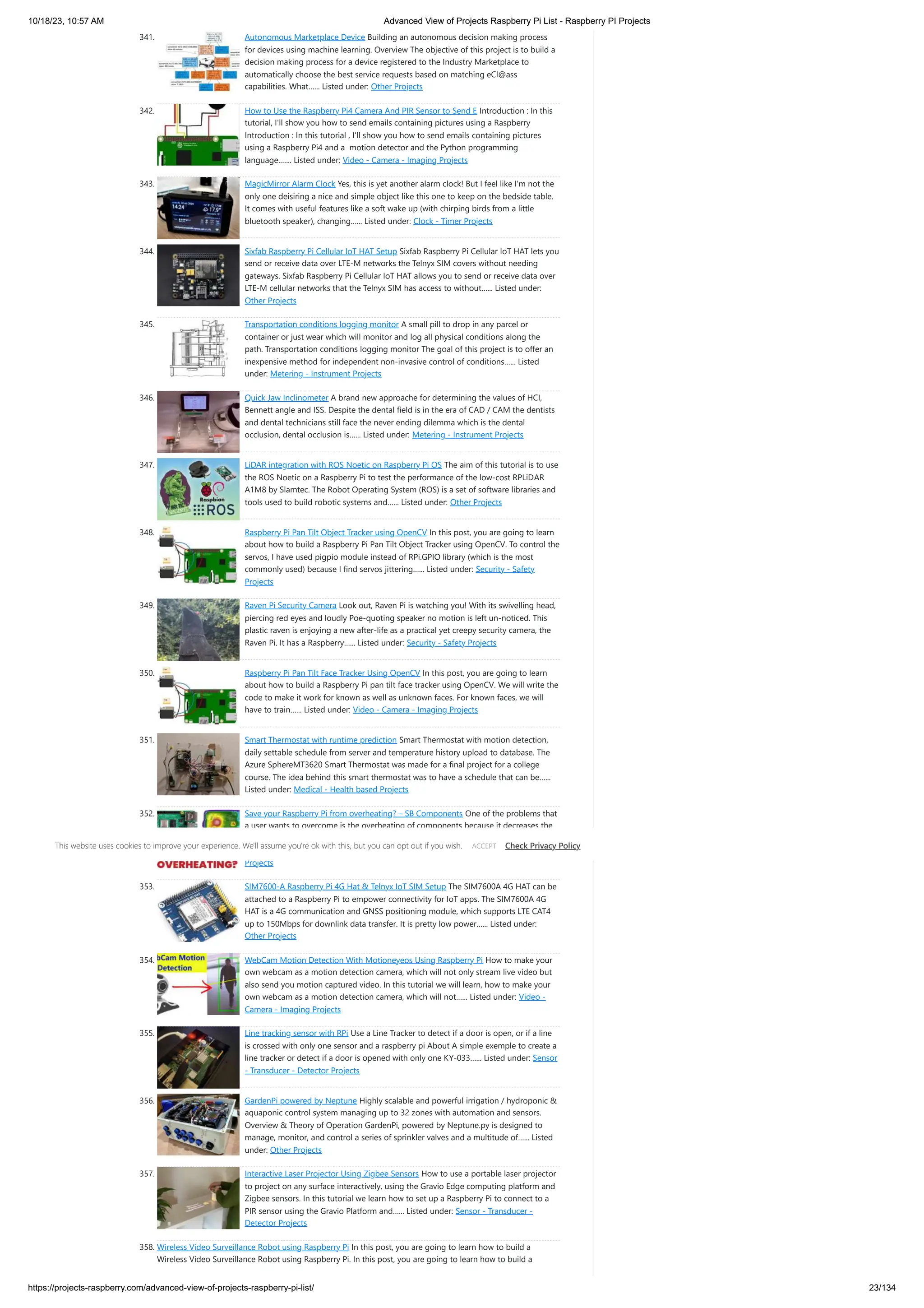This screenshot has width=924, height=1308.
Task: Open LiDAR integration with ROS Noetic link
Action: (x=343, y=465)
